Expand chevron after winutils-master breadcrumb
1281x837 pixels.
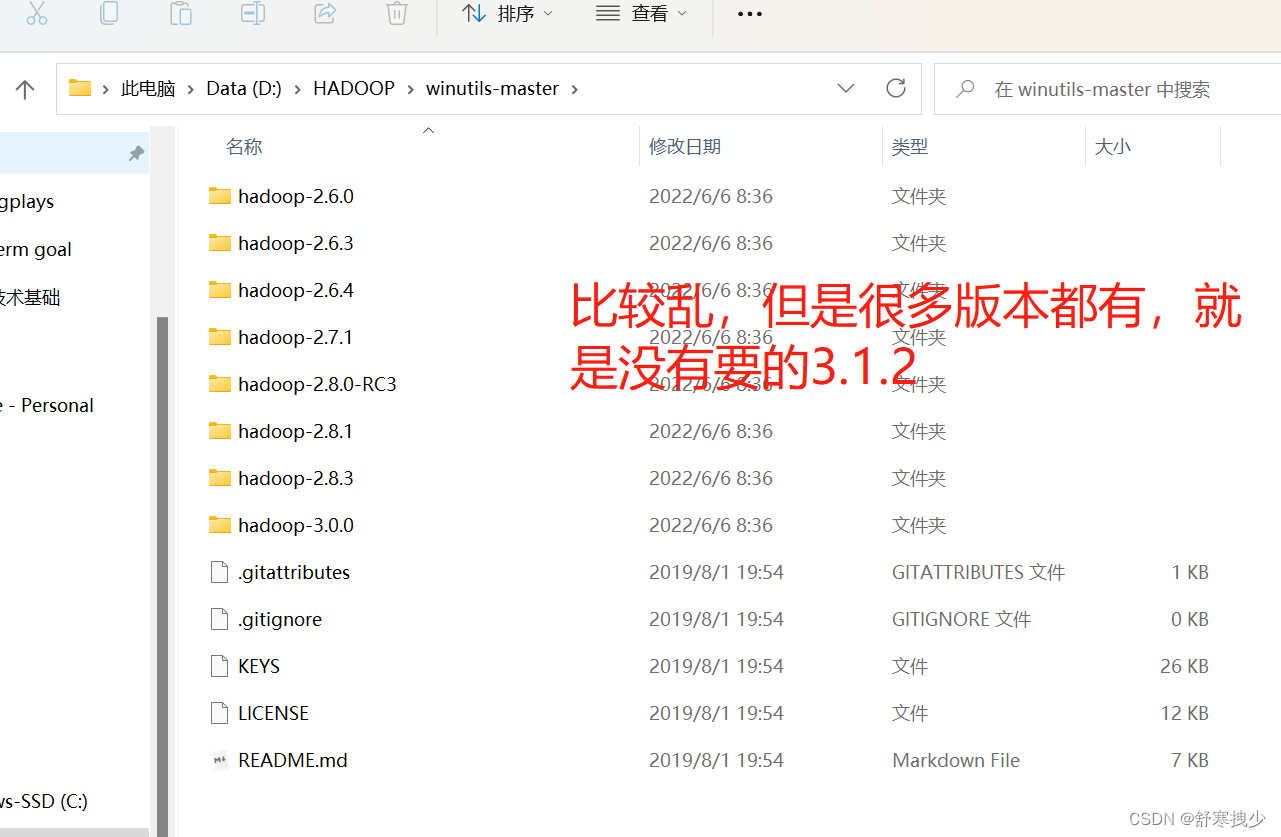pyautogui.click(x=574, y=89)
